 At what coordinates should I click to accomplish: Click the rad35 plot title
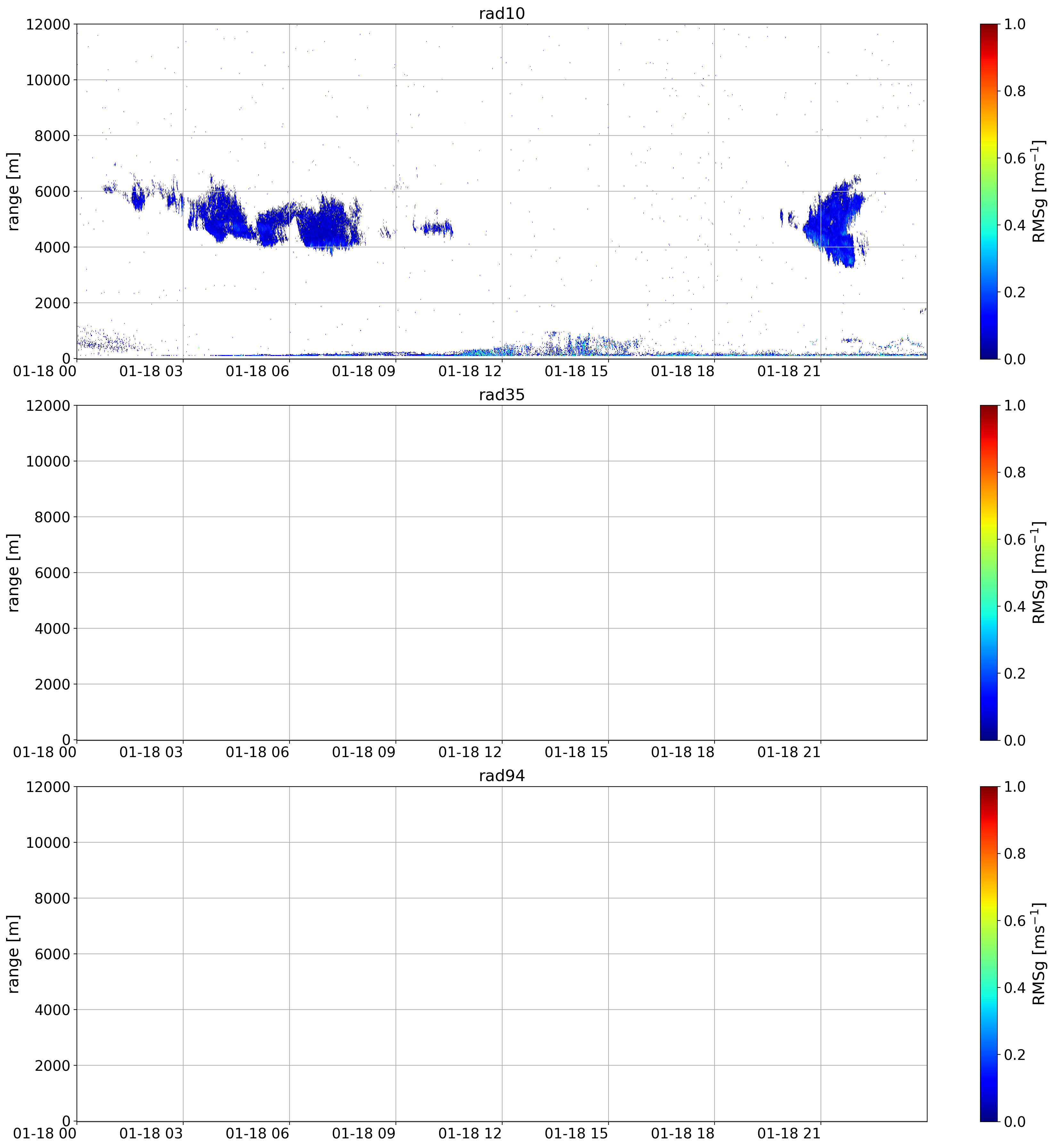click(x=501, y=395)
